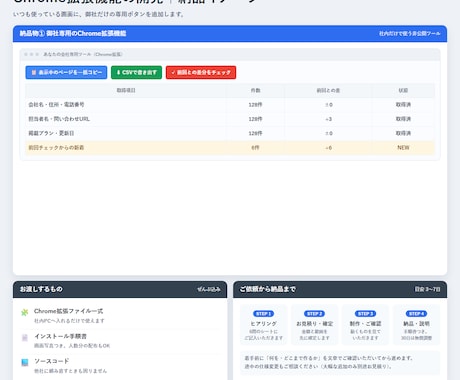This screenshot has height=380, width=460.
Task: Select the highlighted 前回チェックからの新着 row label
Action: (56, 148)
